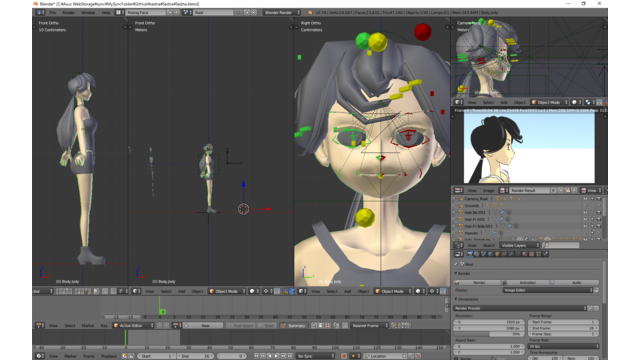
Task: Toggle selectability arrow for Camera_Root
Action: [592, 199]
